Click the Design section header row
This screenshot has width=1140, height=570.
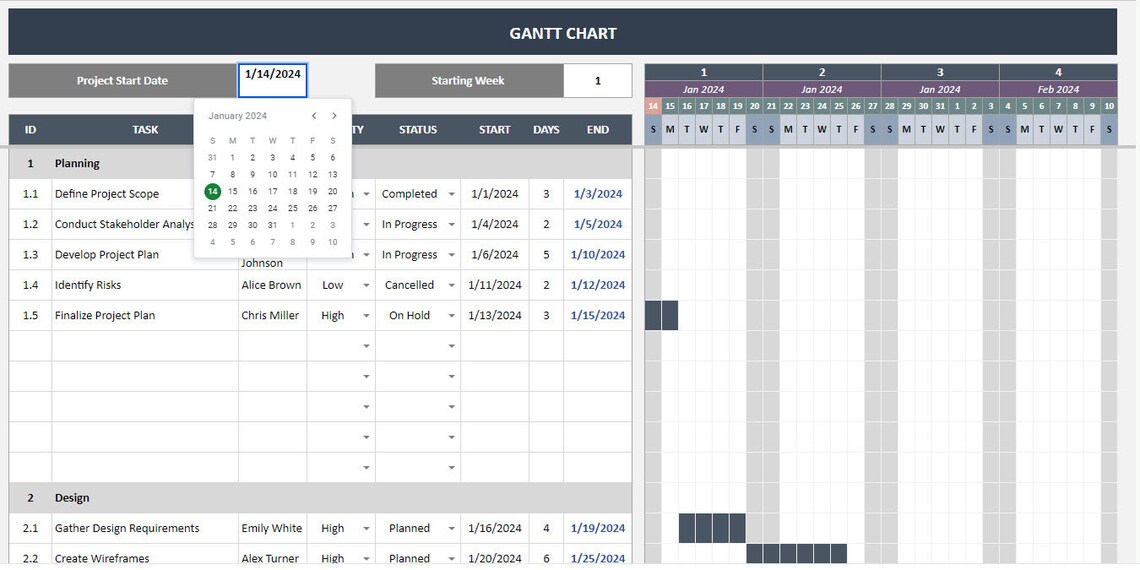tap(320, 498)
